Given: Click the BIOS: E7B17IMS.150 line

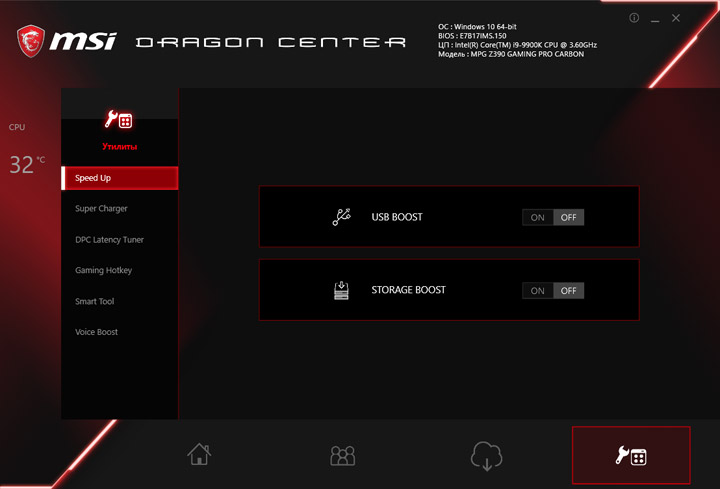Looking at the screenshot, I should coord(472,36).
